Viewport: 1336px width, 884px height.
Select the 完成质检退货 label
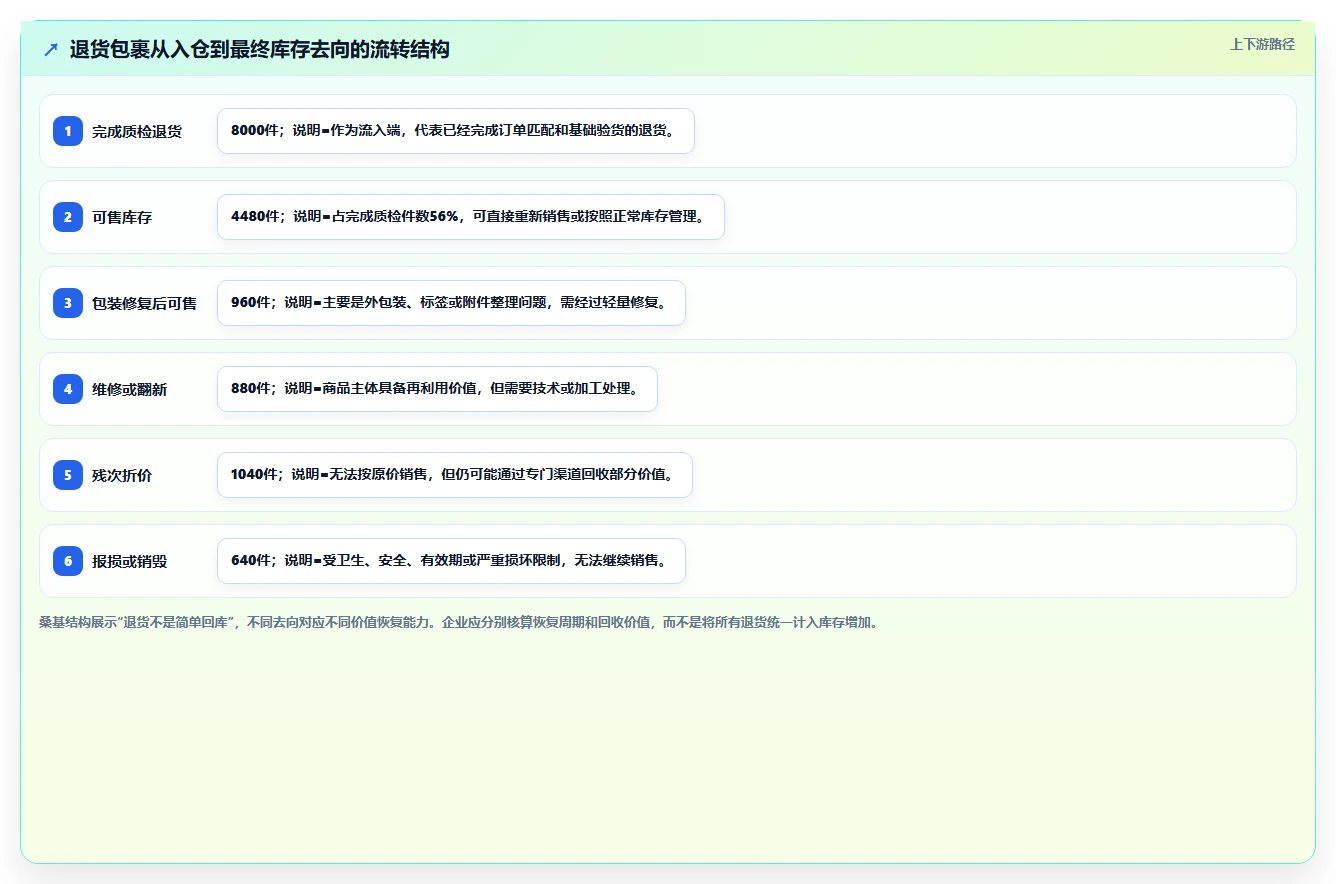point(137,131)
